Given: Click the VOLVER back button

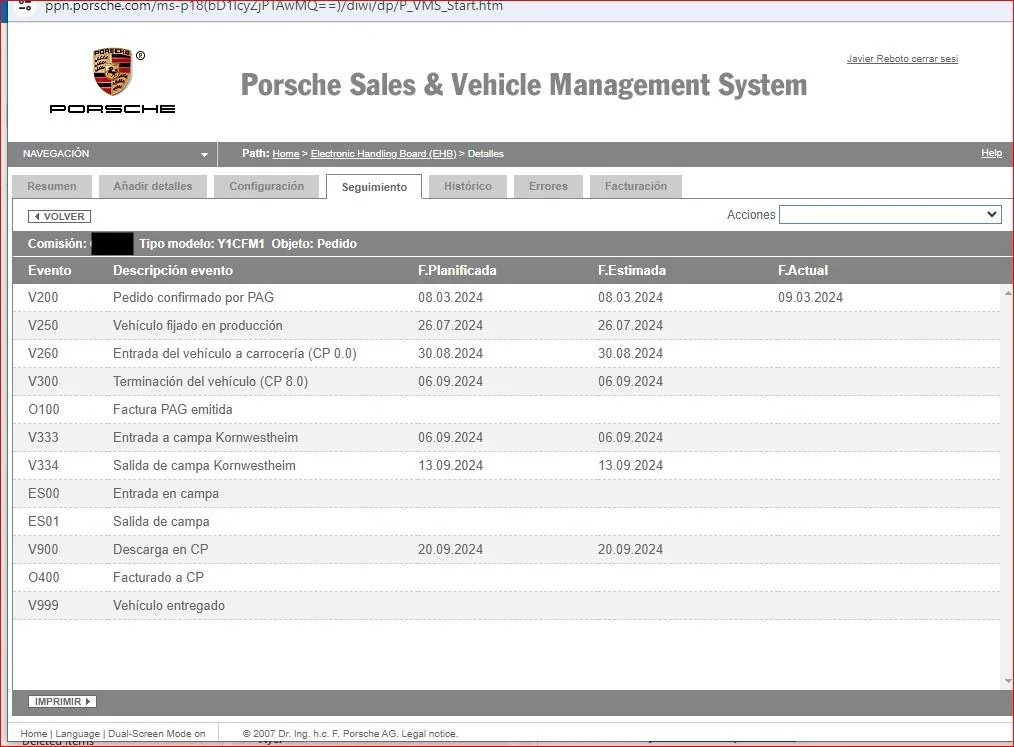Looking at the screenshot, I should 59,217.
